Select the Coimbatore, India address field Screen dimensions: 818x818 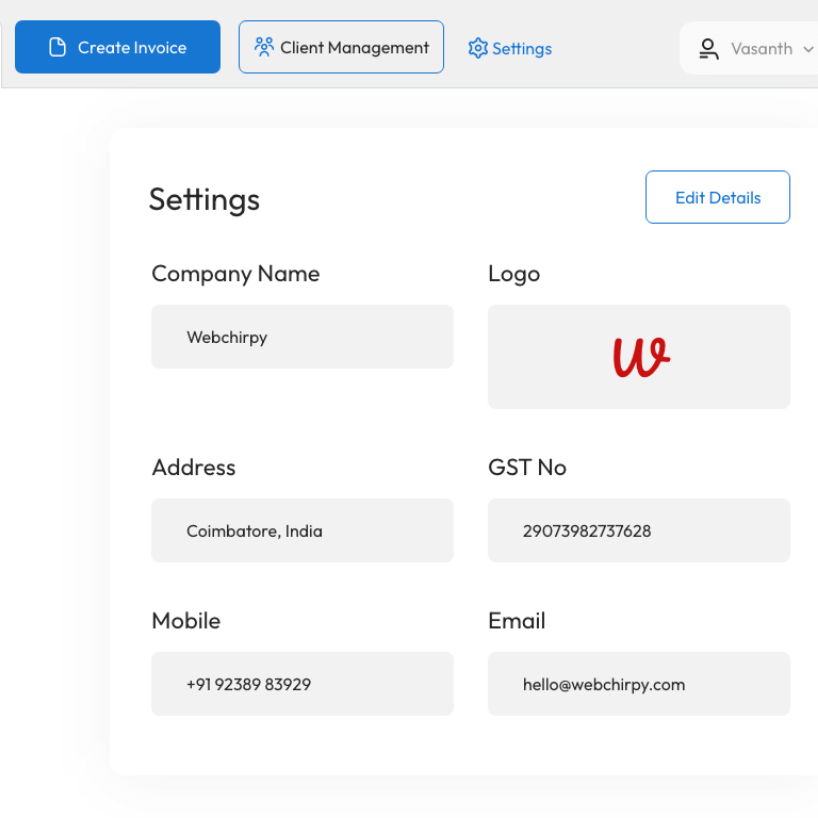click(302, 531)
